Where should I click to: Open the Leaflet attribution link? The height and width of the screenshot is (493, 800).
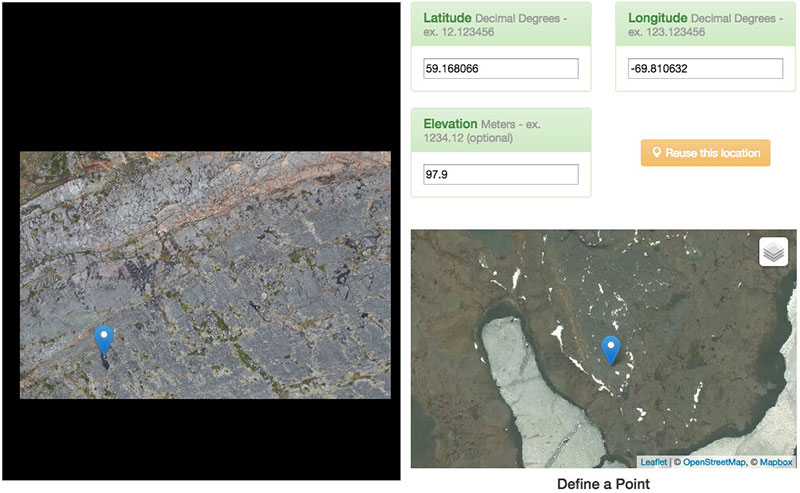(x=654, y=462)
